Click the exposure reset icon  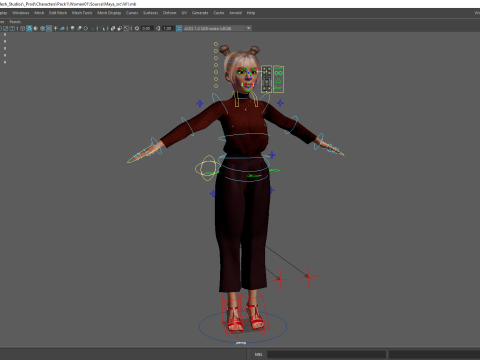pyautogui.click(x=137, y=28)
